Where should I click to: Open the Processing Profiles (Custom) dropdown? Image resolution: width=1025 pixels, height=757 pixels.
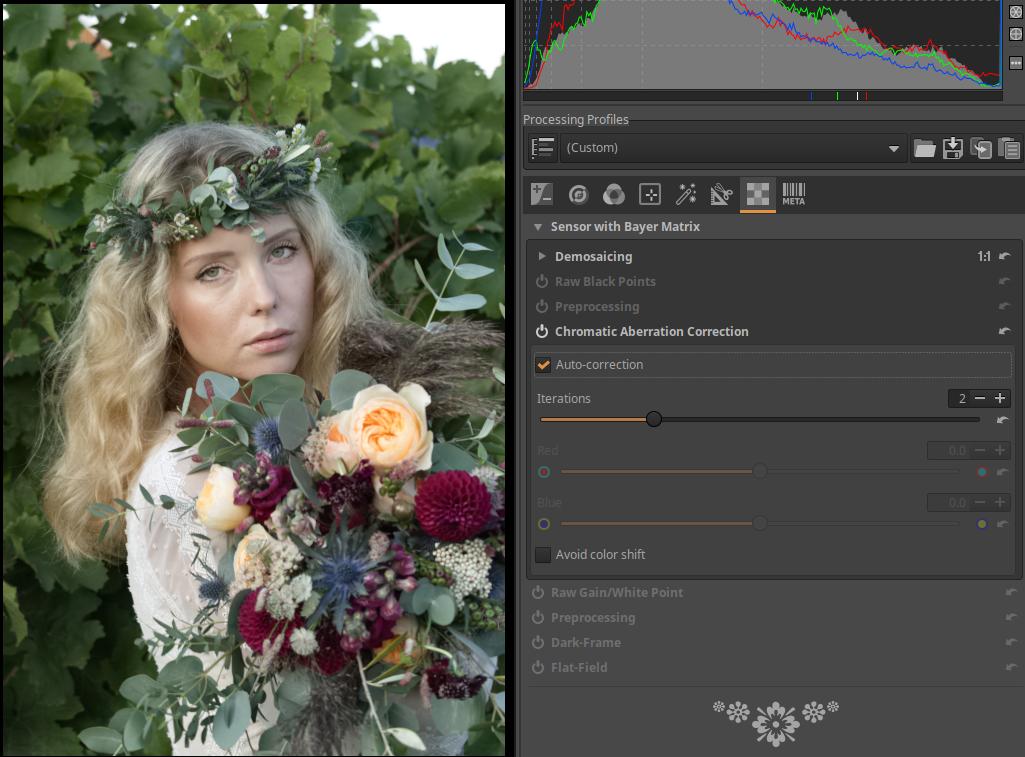point(733,148)
